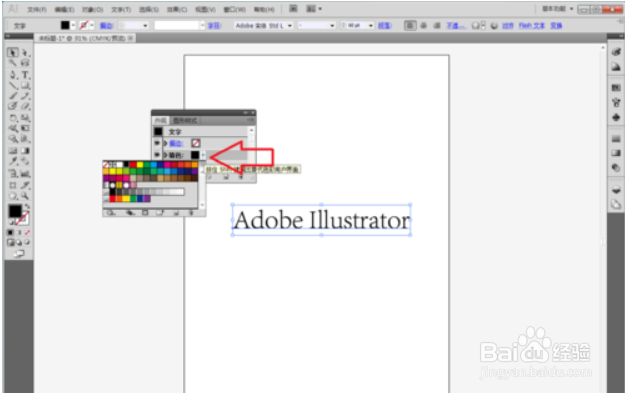Select the Zoom tool
The image size is (625, 393).
point(26,196)
